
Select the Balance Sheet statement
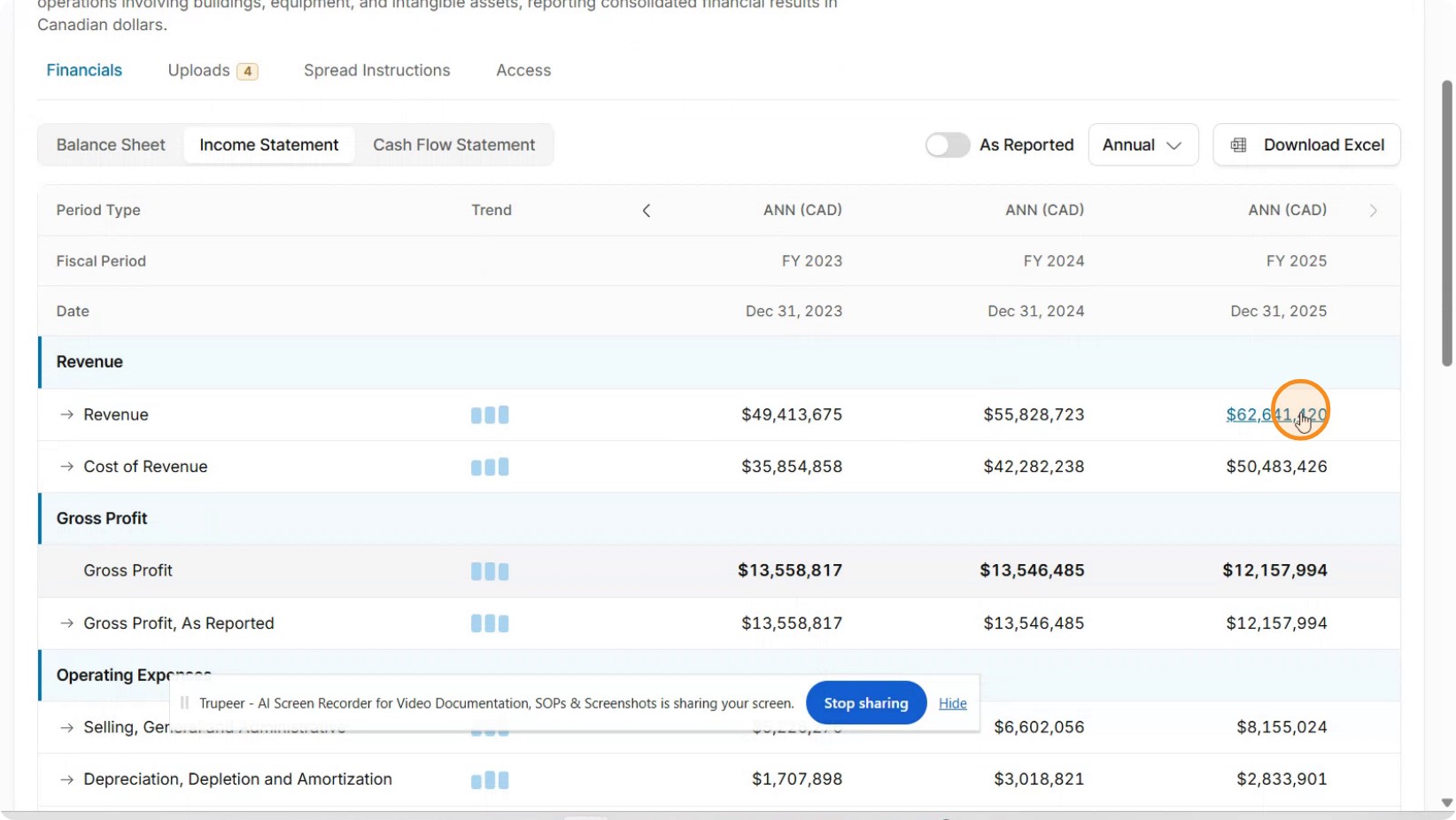pyautogui.click(x=111, y=145)
